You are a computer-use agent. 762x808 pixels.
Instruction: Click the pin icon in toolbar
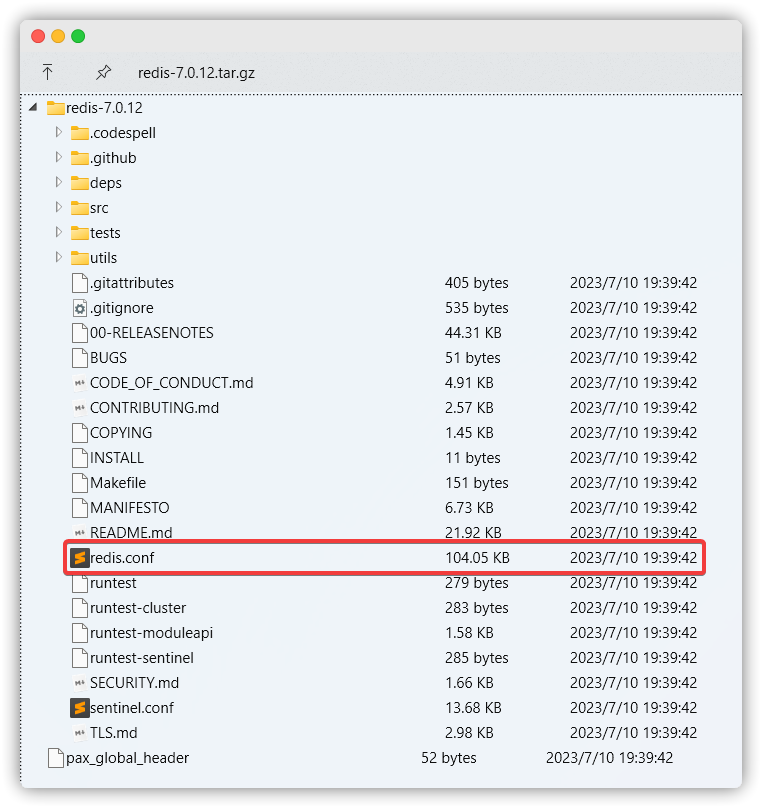point(104,72)
